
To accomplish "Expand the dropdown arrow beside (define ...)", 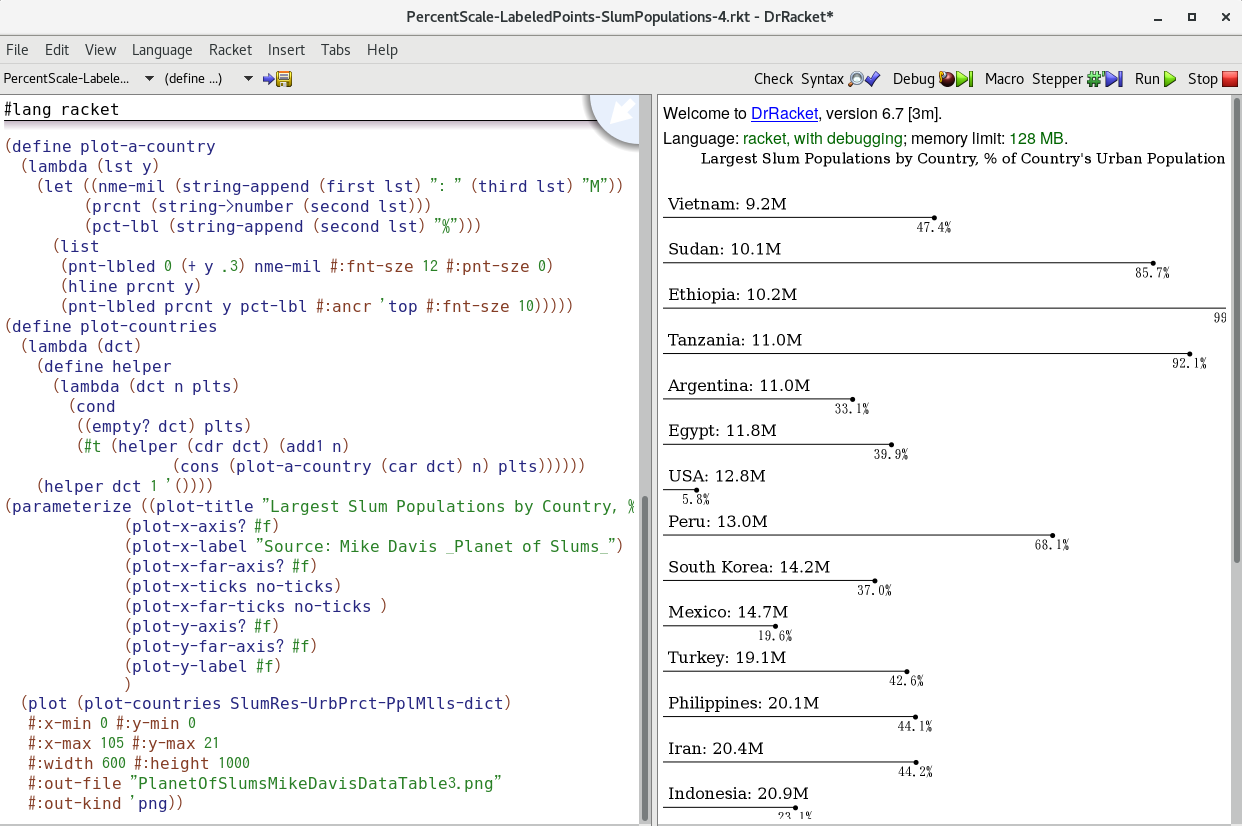I will tap(247, 78).
